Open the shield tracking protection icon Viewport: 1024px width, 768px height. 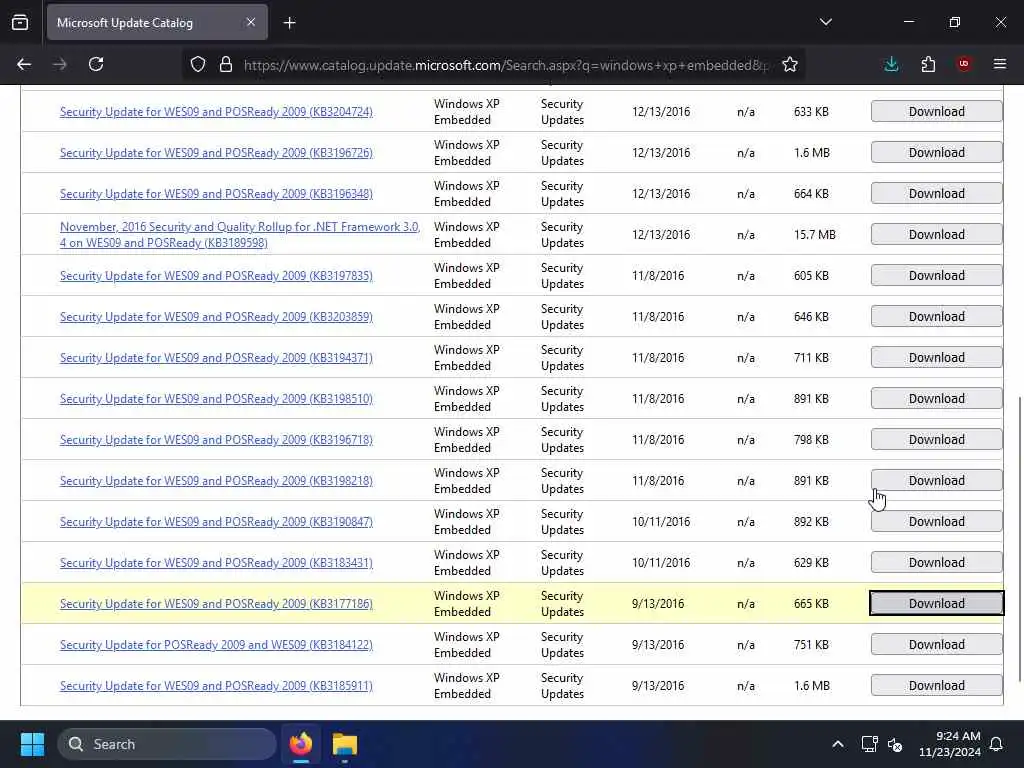(x=198, y=65)
